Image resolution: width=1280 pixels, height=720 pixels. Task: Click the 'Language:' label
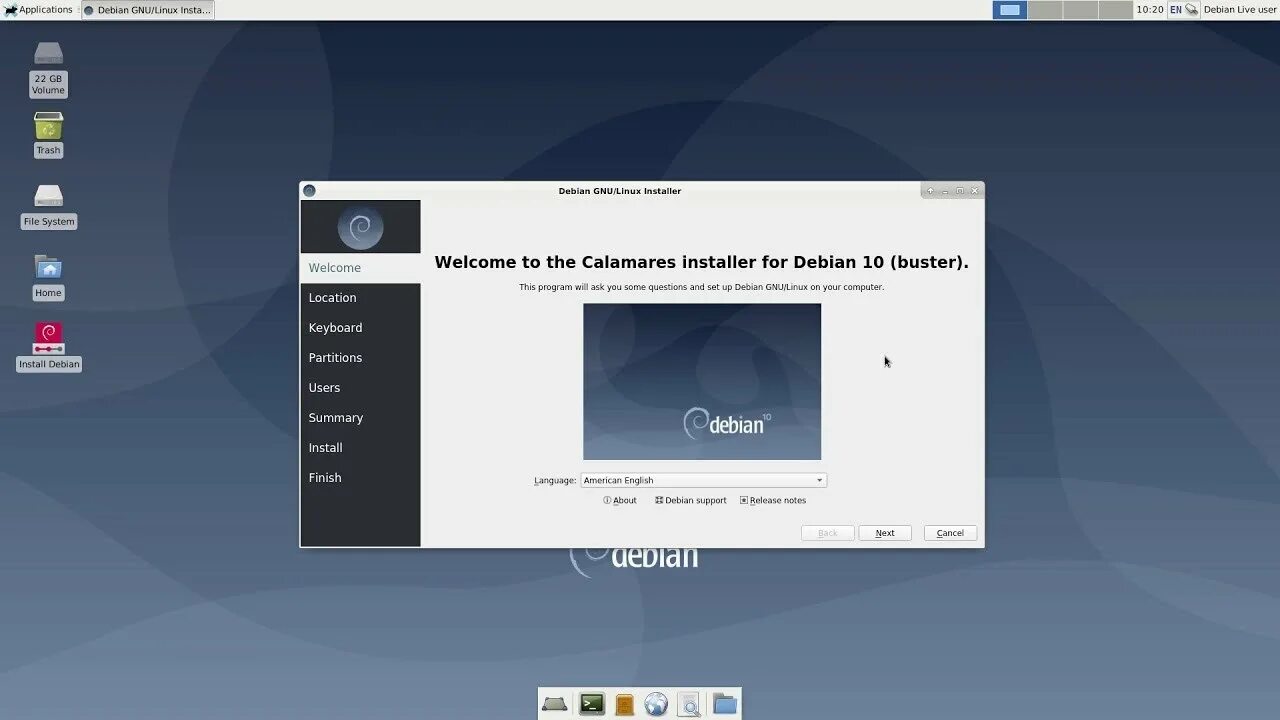pos(555,480)
